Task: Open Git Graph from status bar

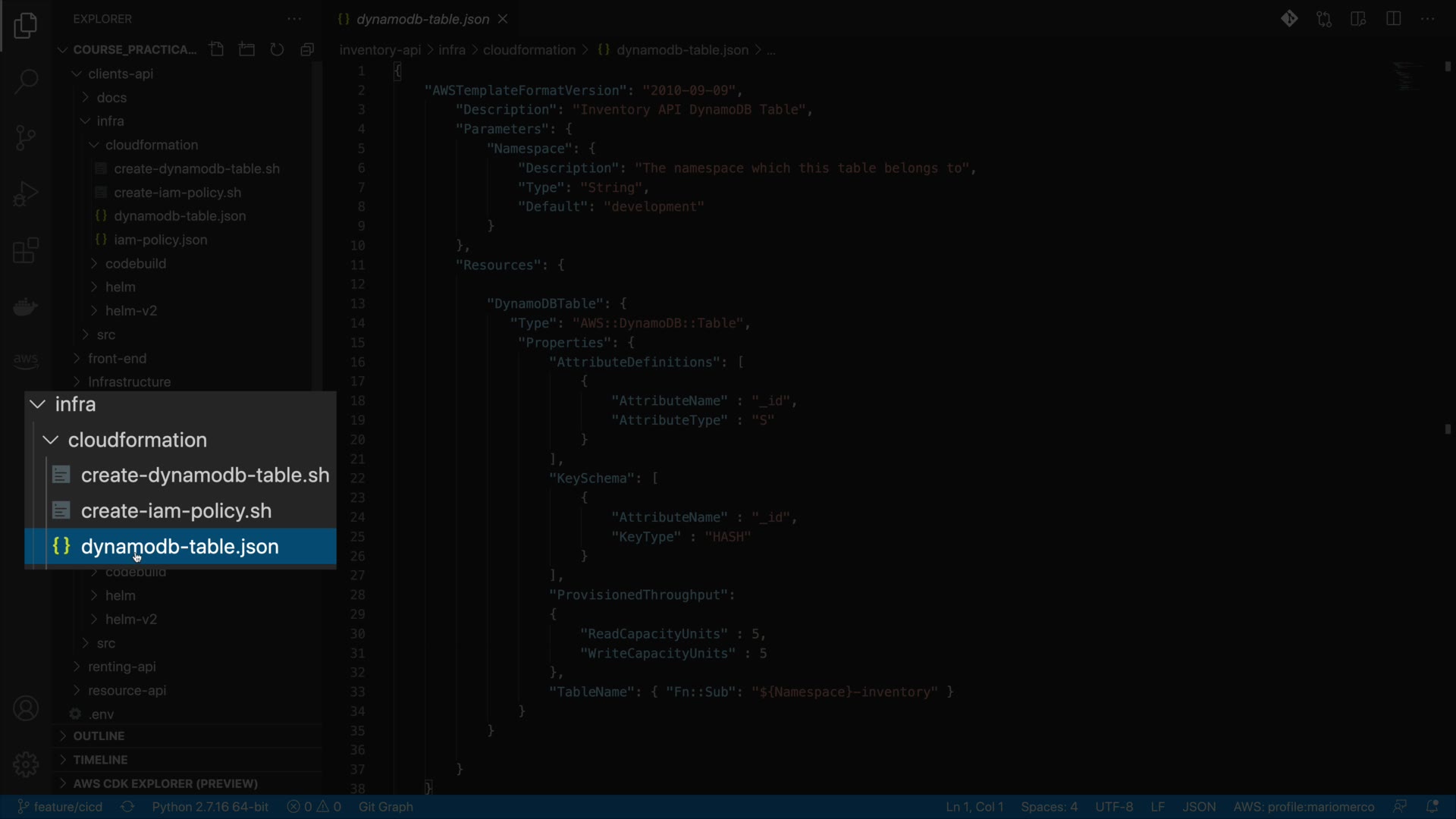Action: pos(386,807)
